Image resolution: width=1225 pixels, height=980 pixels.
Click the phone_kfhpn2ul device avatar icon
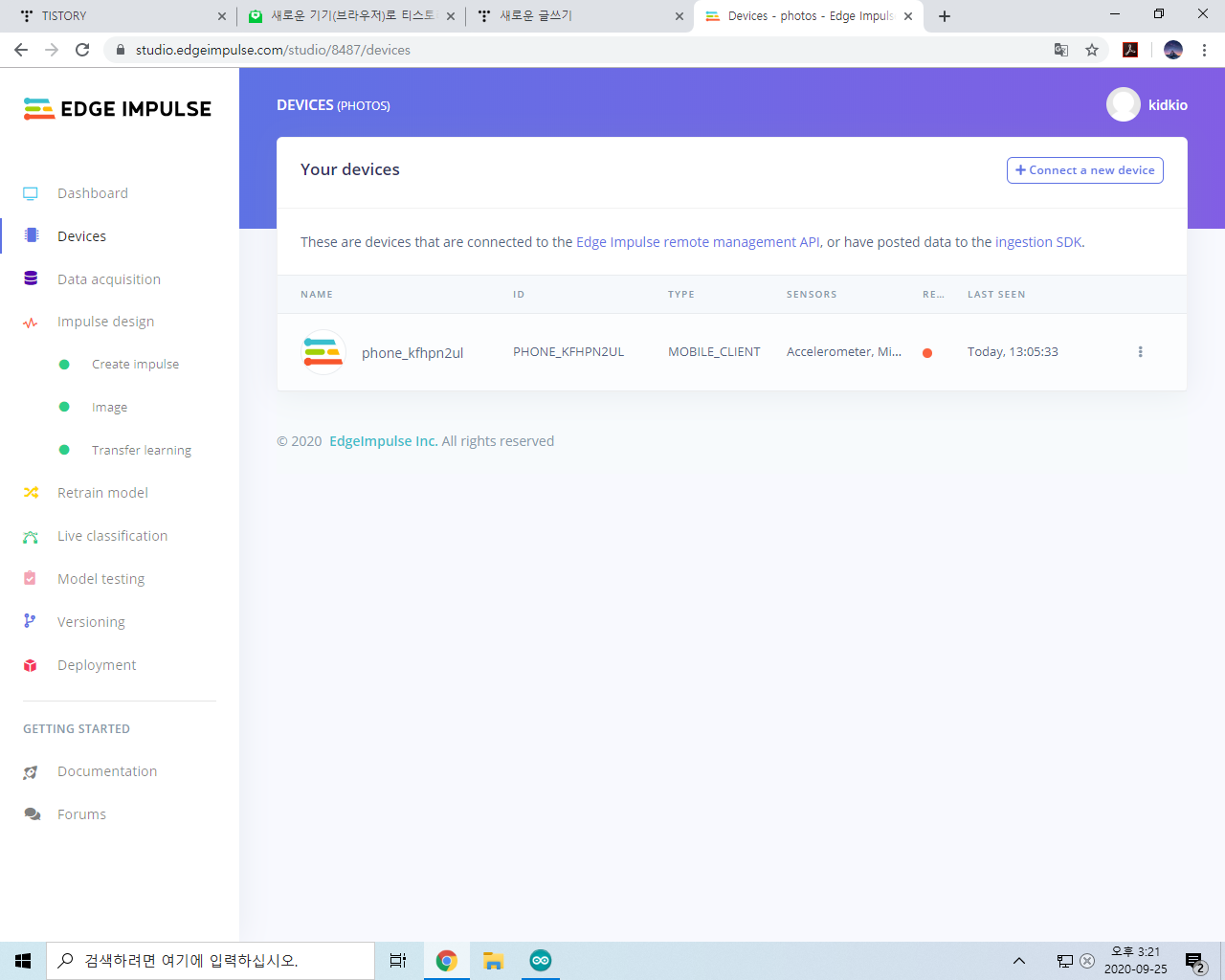click(x=323, y=352)
